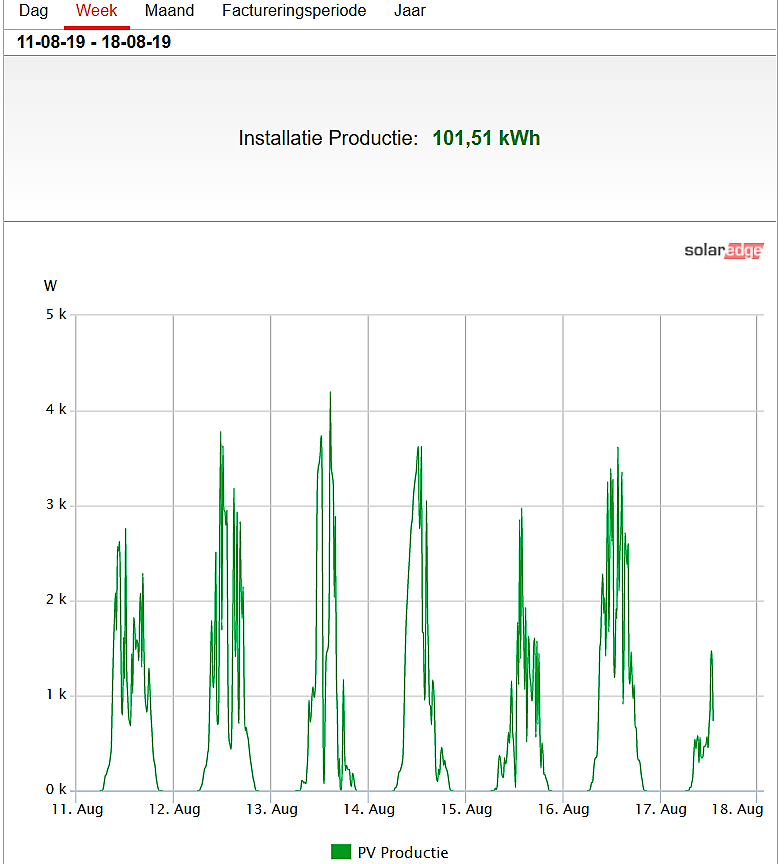Select the 16. Aug axis label
784x864 pixels.
click(564, 809)
